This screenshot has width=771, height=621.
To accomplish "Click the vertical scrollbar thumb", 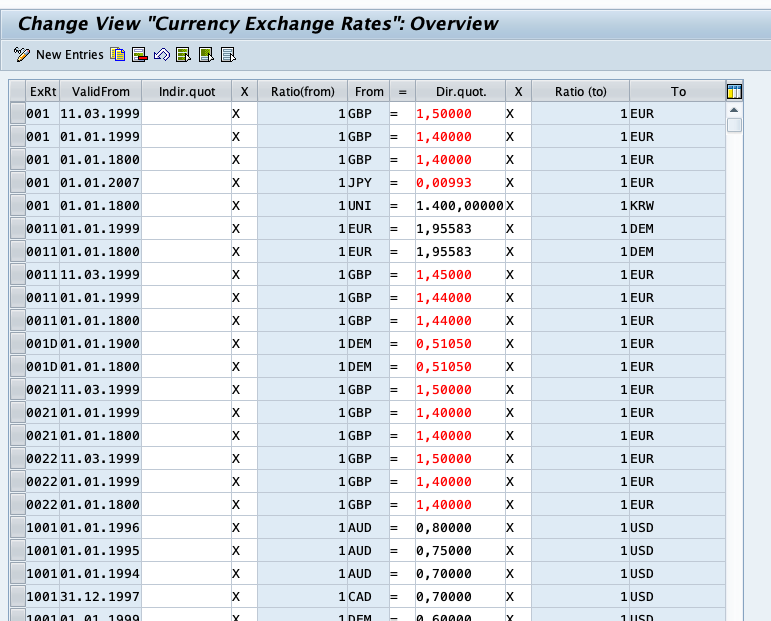I will click(x=734, y=125).
